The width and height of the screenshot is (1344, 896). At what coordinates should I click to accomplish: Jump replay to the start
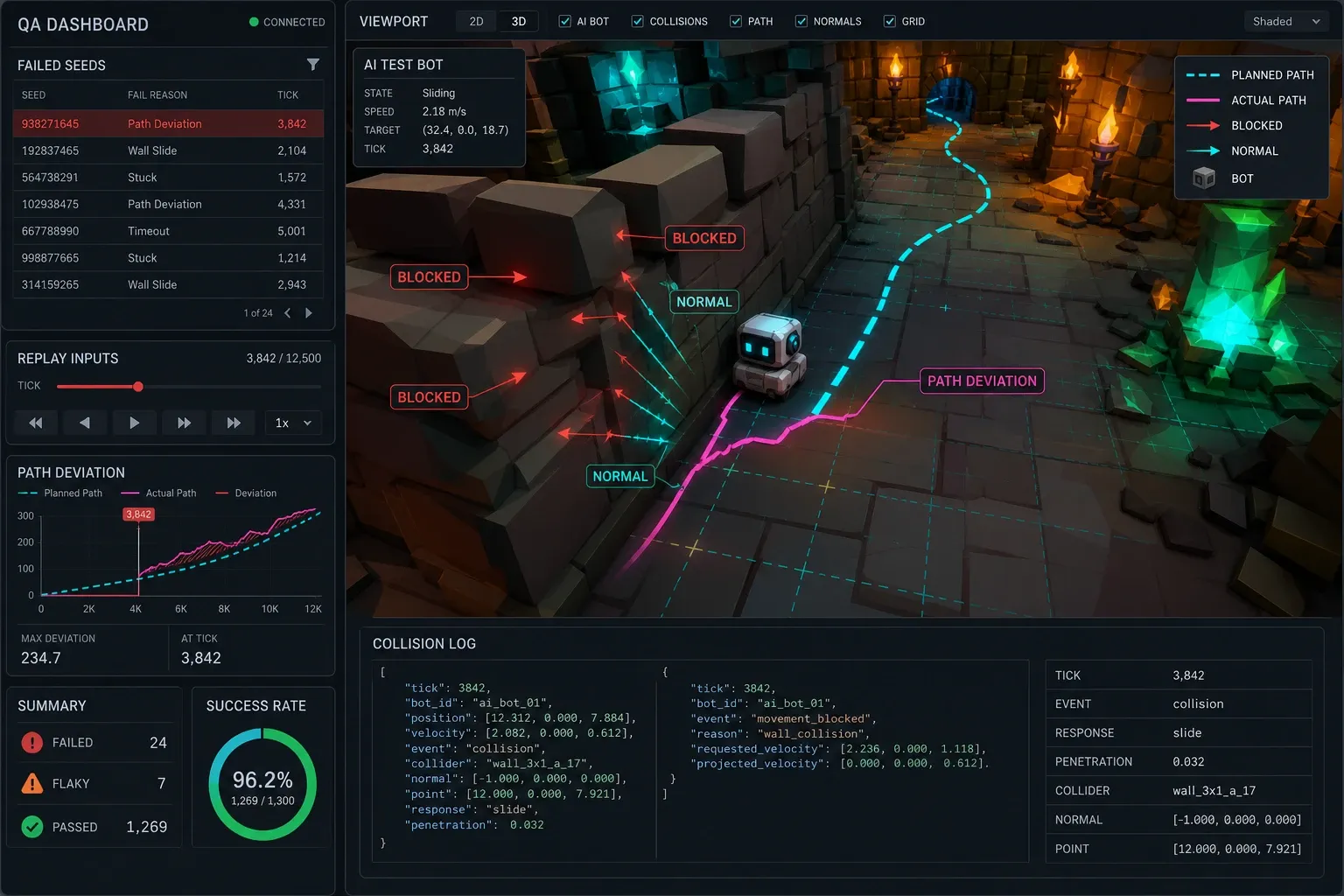(36, 423)
